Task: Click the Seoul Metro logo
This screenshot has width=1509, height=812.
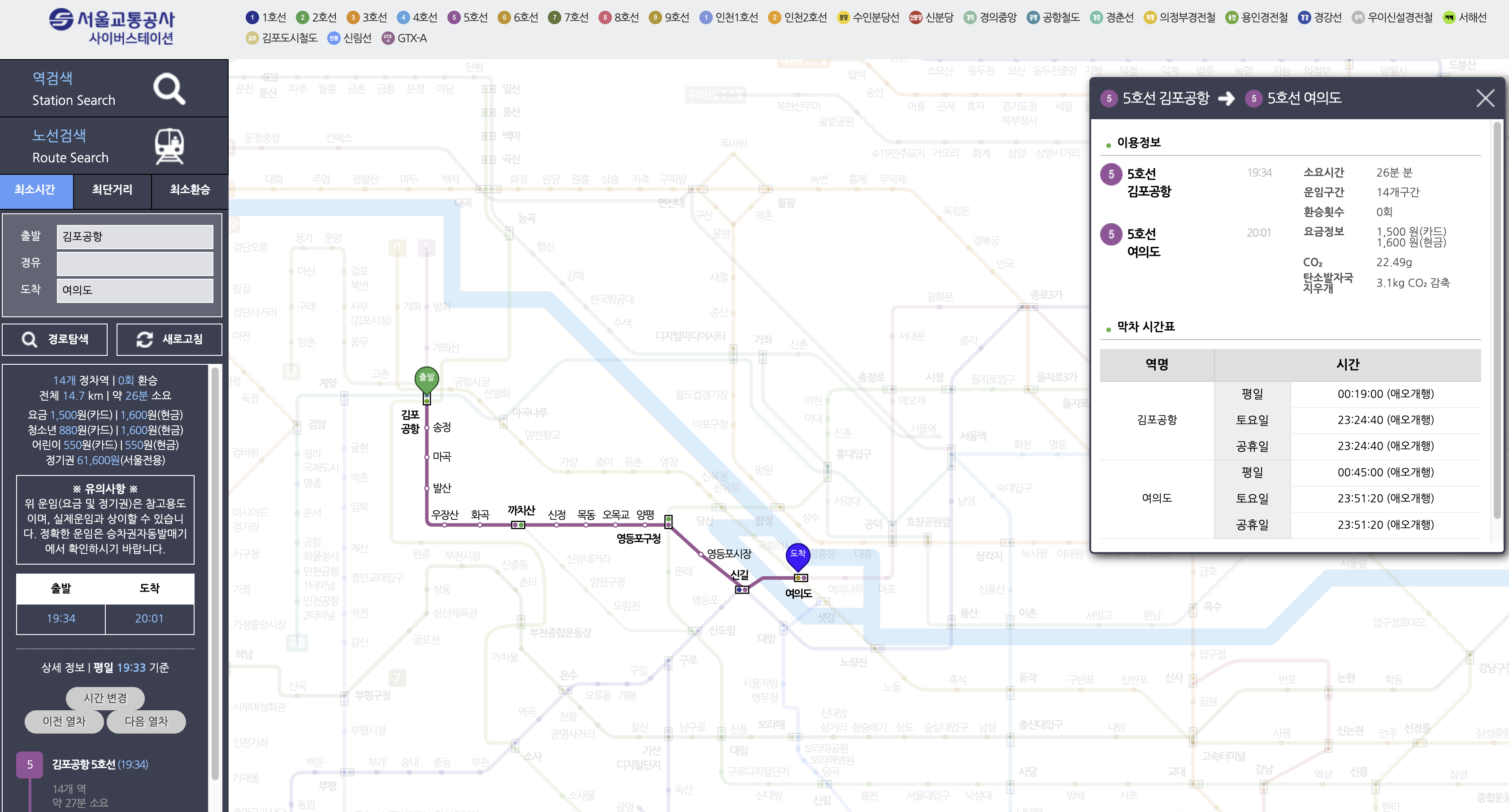Action: (111, 26)
